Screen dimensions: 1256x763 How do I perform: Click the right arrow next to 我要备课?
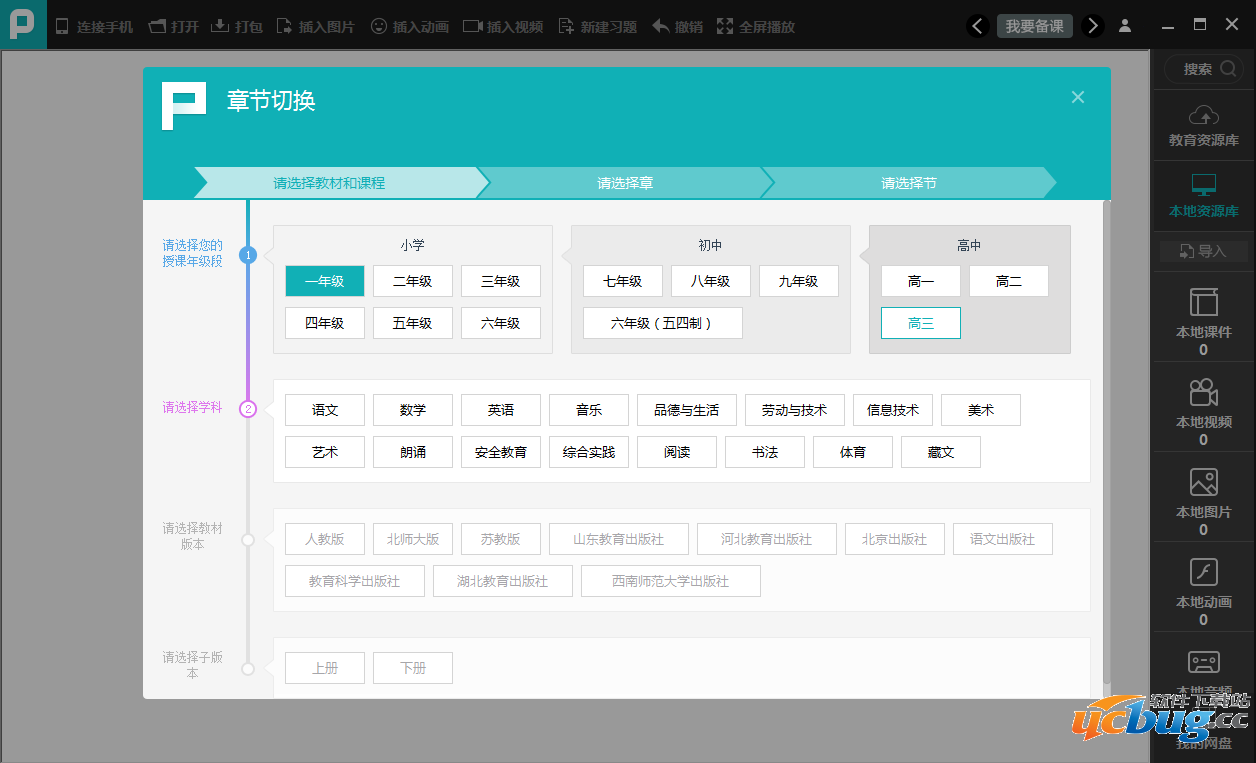[x=1093, y=26]
